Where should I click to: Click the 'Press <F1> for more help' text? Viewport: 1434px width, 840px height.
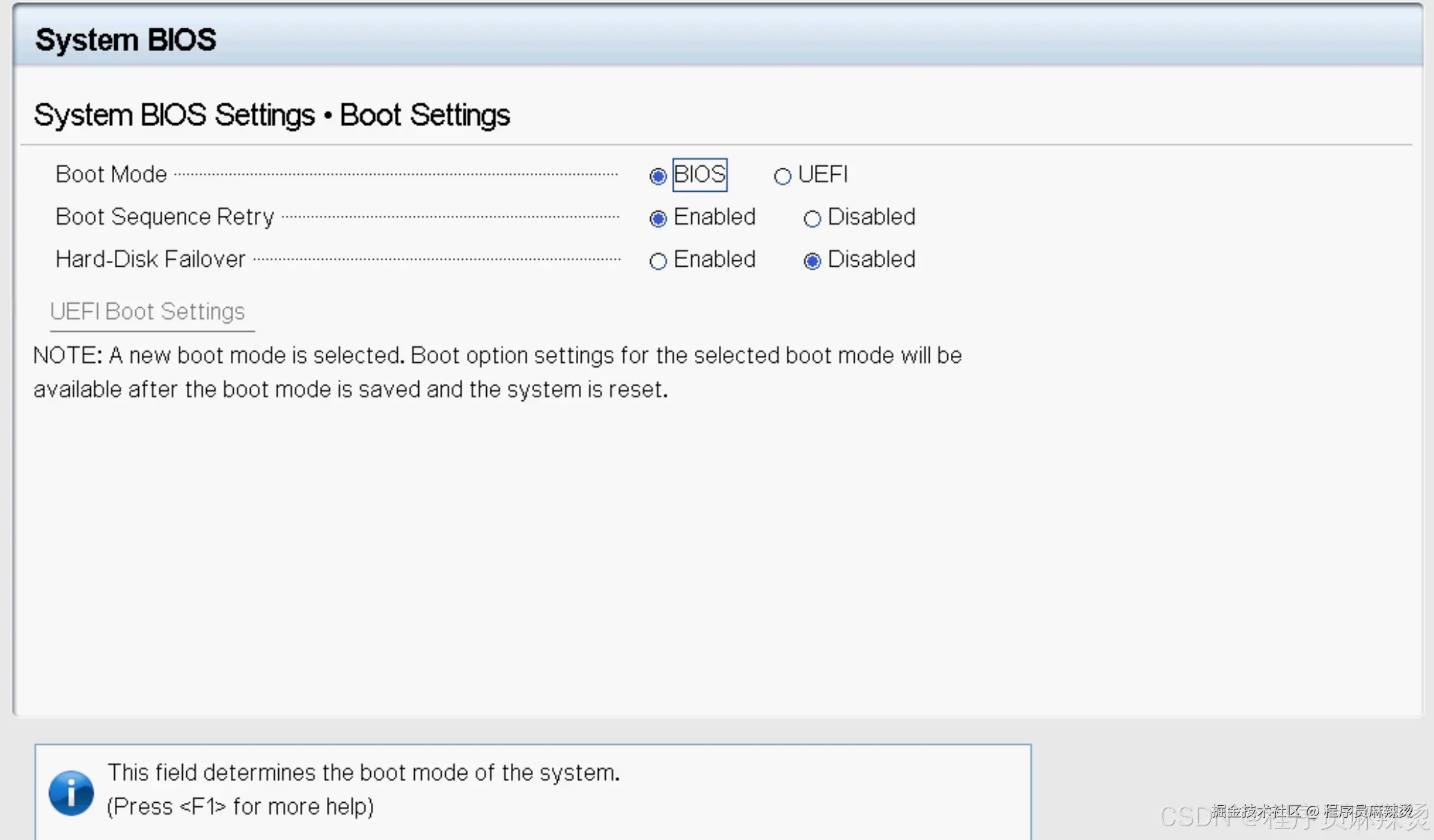[240, 806]
